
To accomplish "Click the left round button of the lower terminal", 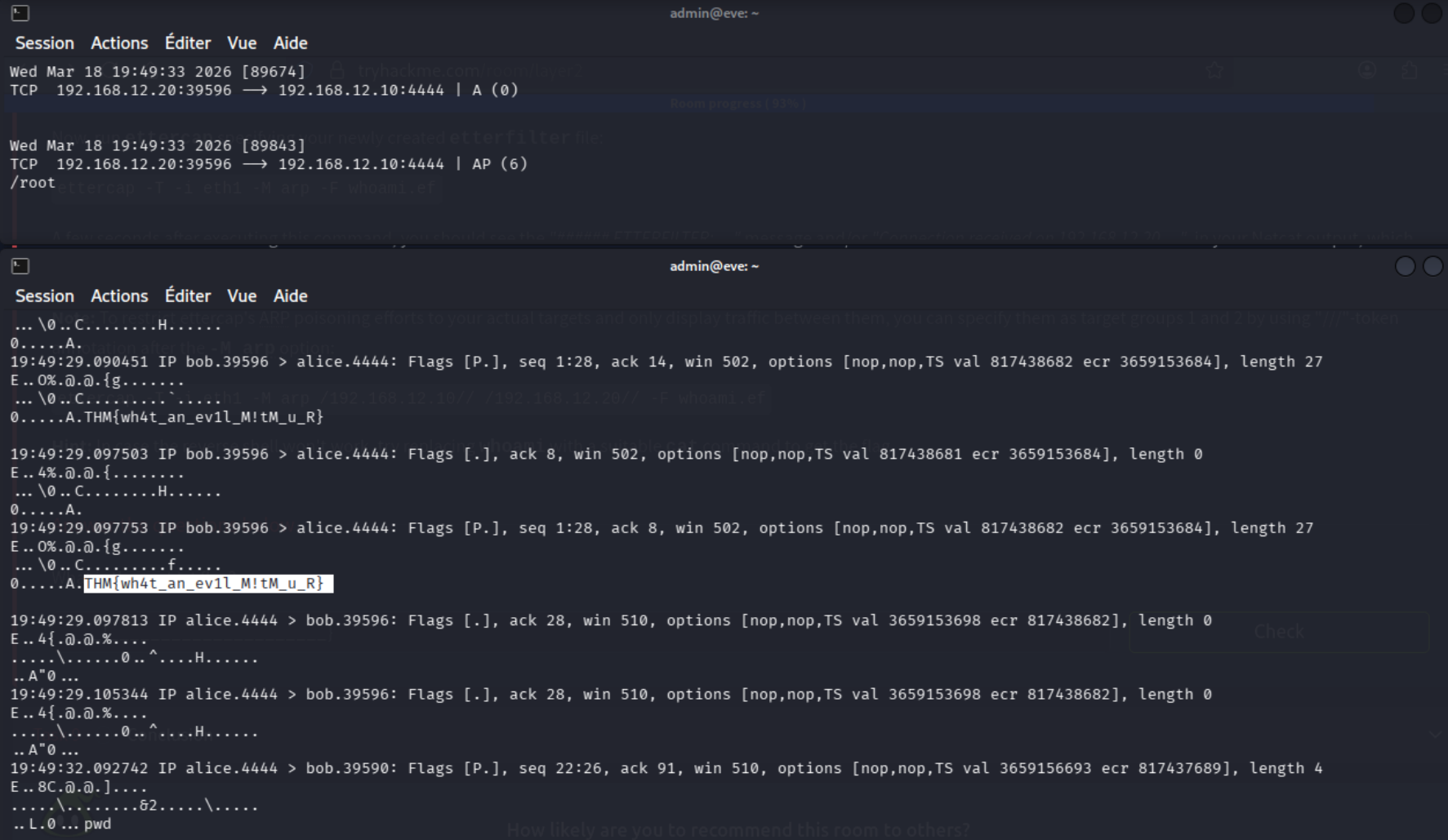I will click(1405, 266).
